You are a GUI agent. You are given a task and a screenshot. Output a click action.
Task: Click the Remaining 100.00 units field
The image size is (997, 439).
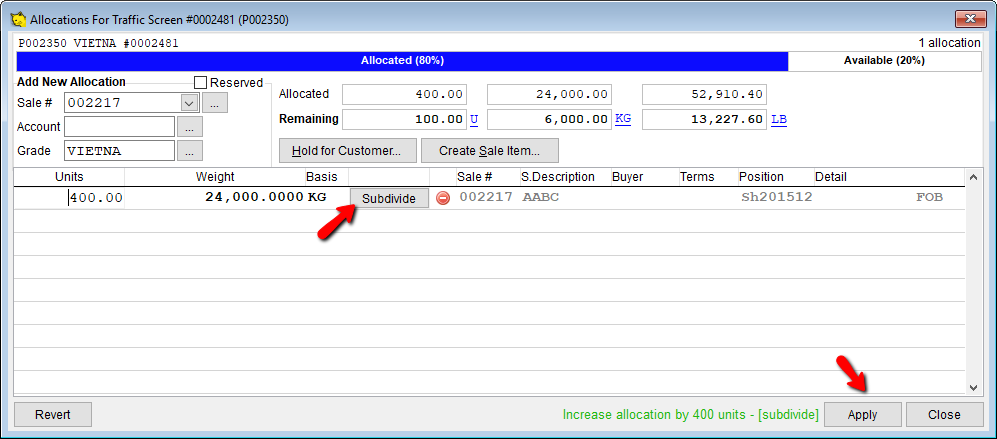(x=404, y=119)
